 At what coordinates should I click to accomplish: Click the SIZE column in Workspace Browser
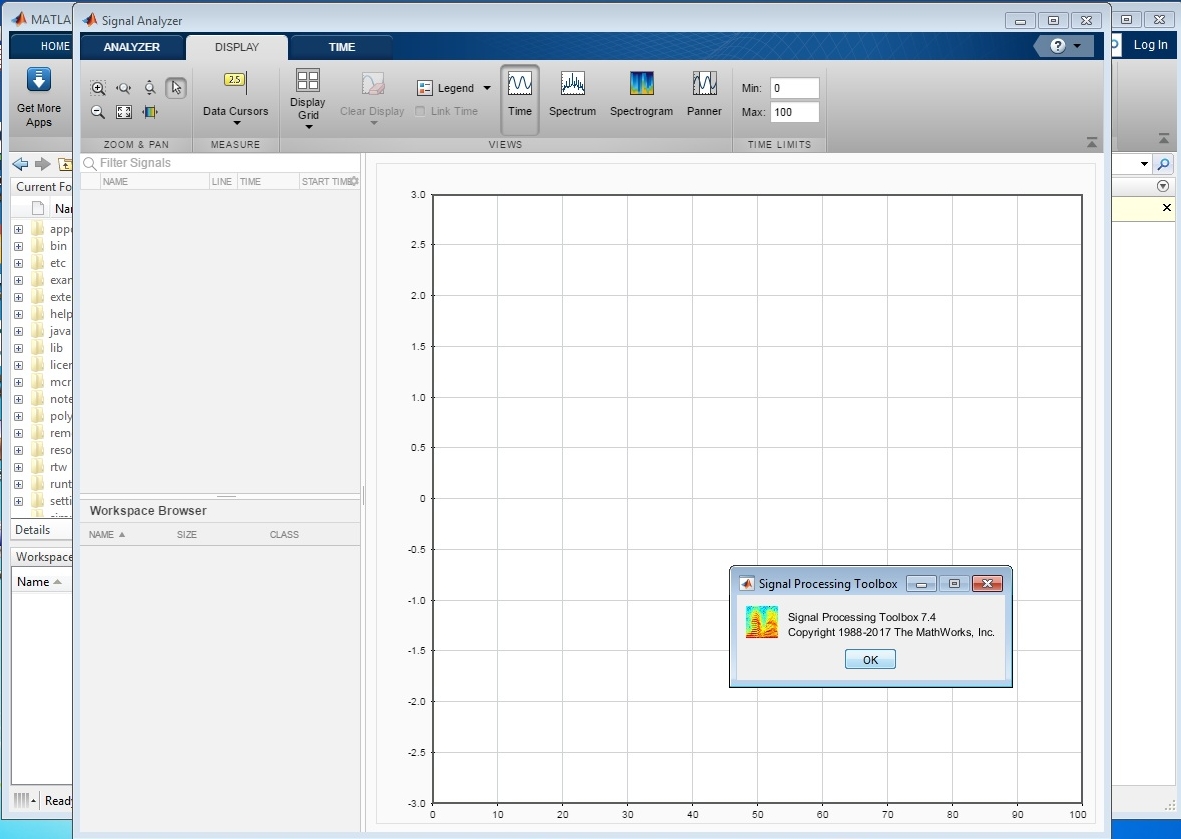(x=187, y=535)
